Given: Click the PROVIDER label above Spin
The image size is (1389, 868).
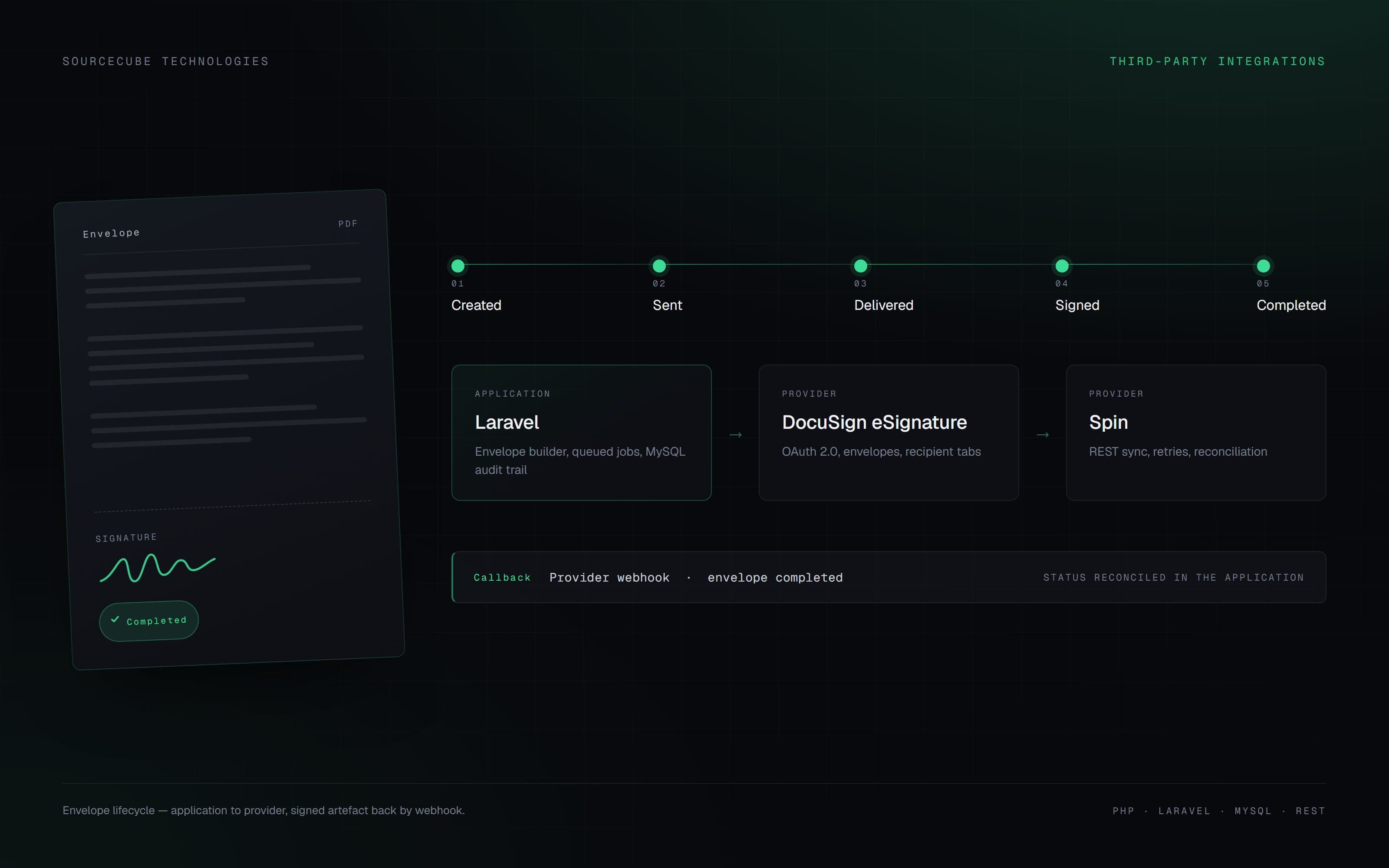Looking at the screenshot, I should click(x=1116, y=394).
